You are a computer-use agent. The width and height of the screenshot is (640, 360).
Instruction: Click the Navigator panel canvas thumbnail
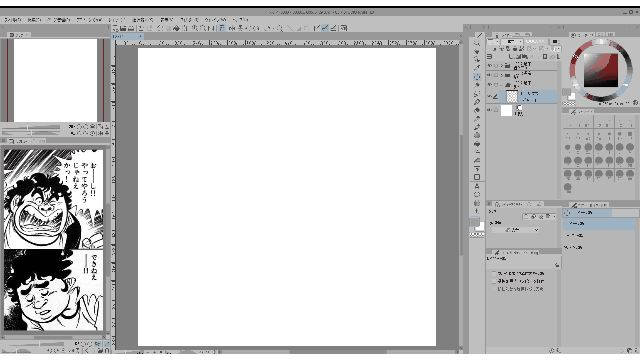pyautogui.click(x=56, y=80)
